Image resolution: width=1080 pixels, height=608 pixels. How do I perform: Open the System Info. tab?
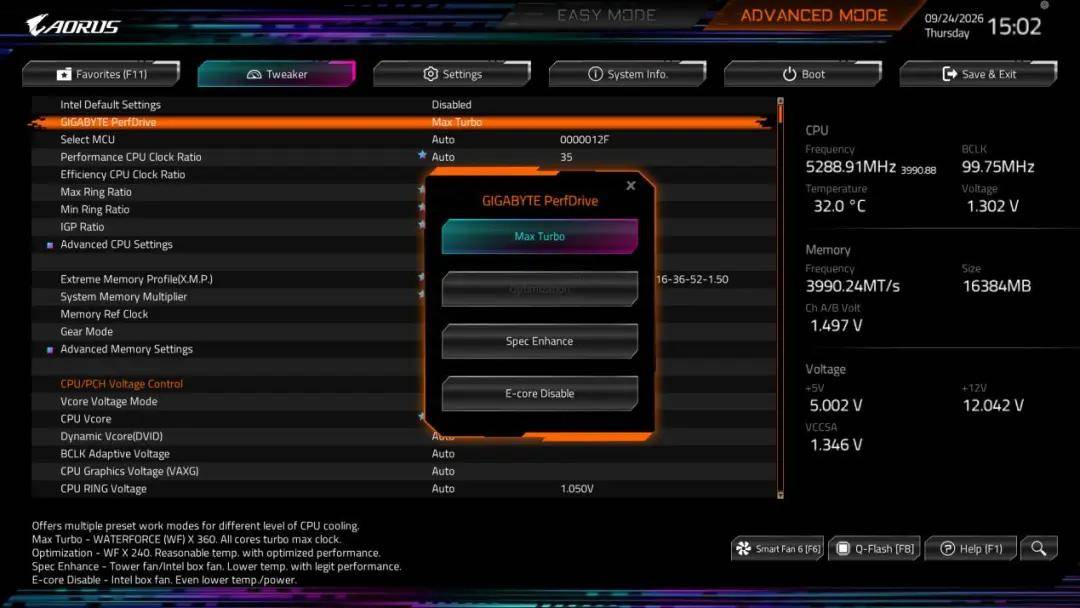coord(627,74)
